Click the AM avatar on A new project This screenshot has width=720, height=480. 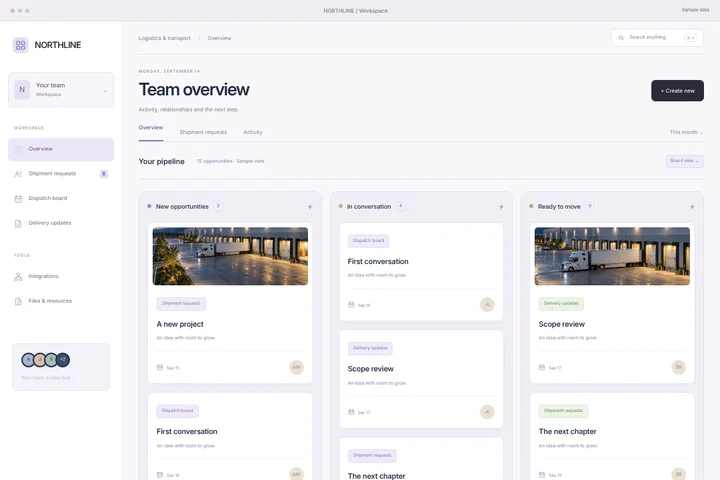pos(296,367)
